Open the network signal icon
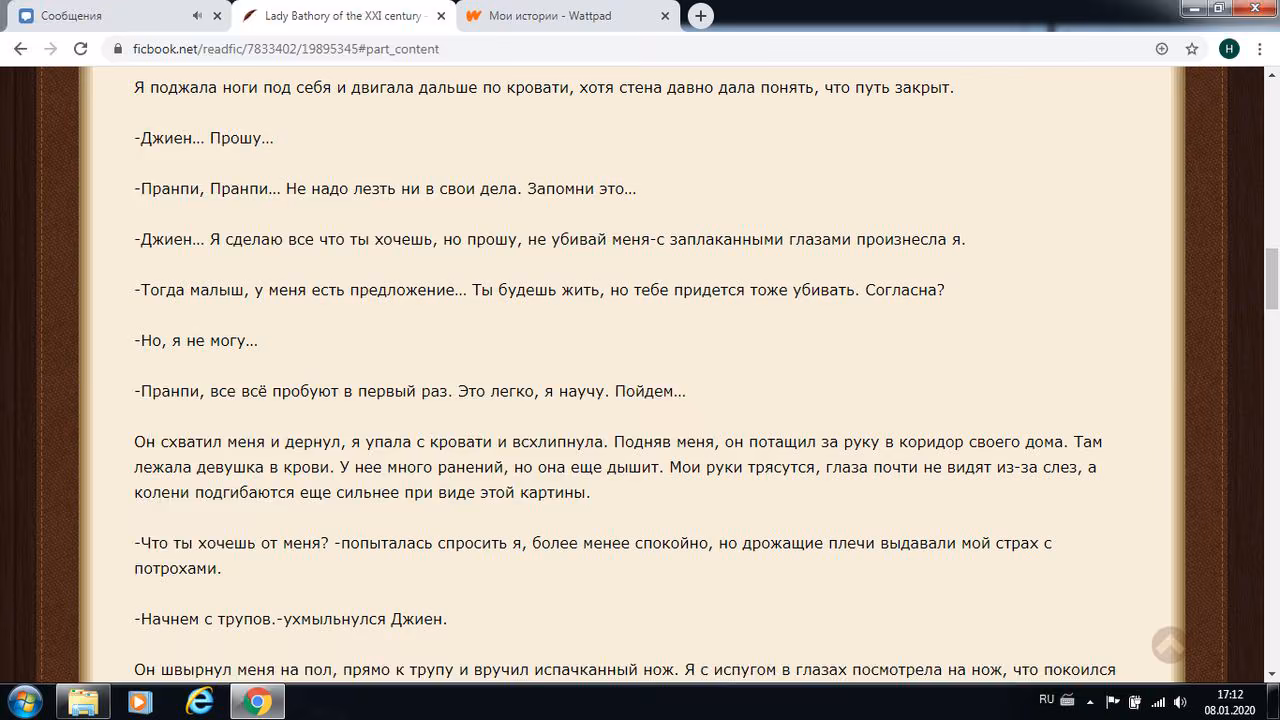Screen dimensions: 1280x720 tap(1158, 702)
